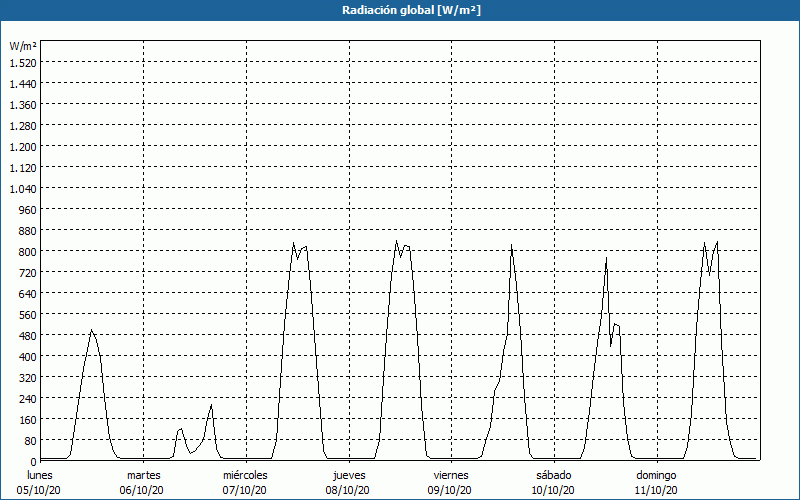Click the 800 y-axis value

click(x=28, y=252)
